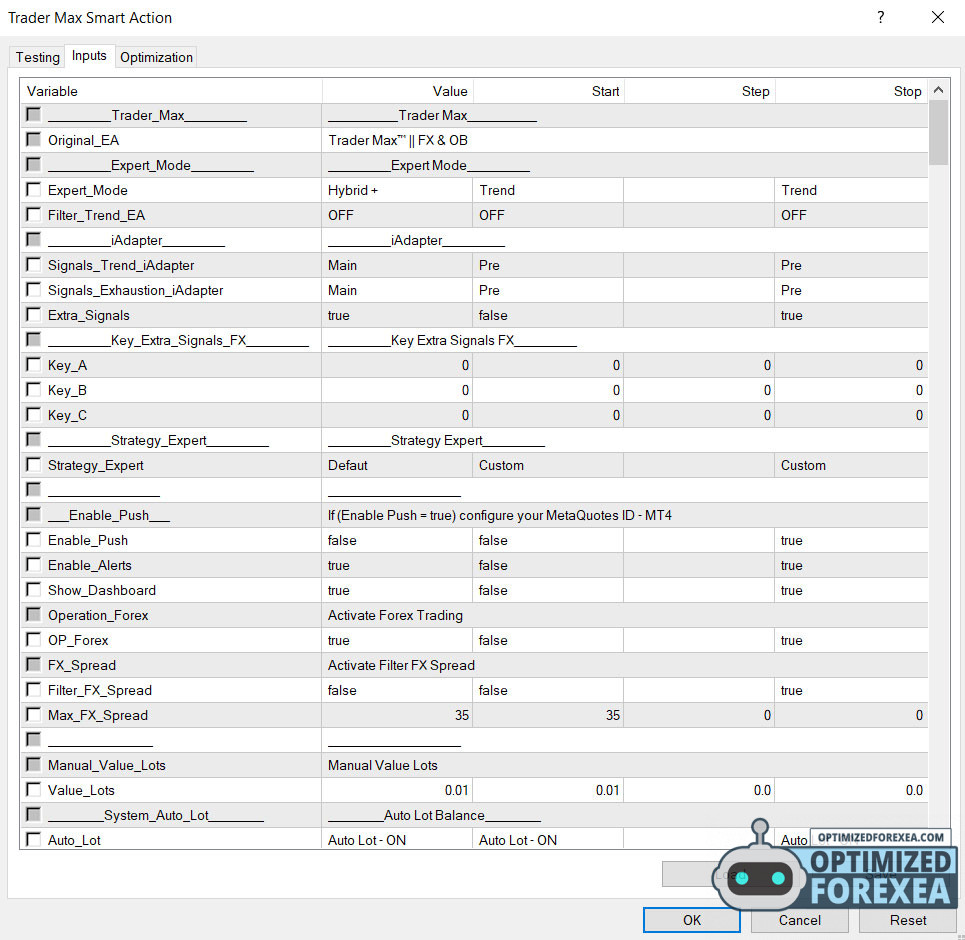
Task: Click the Value_Lots Step cell 0.0
Action: [x=699, y=790]
